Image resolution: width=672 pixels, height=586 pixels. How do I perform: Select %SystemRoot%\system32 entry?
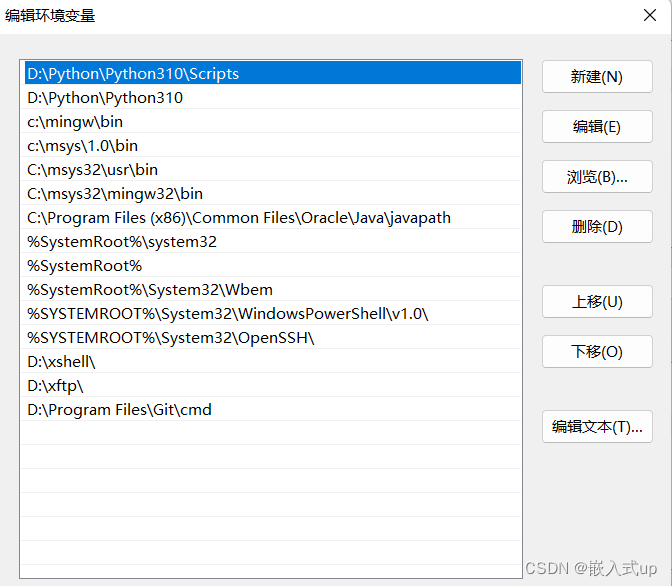point(273,241)
